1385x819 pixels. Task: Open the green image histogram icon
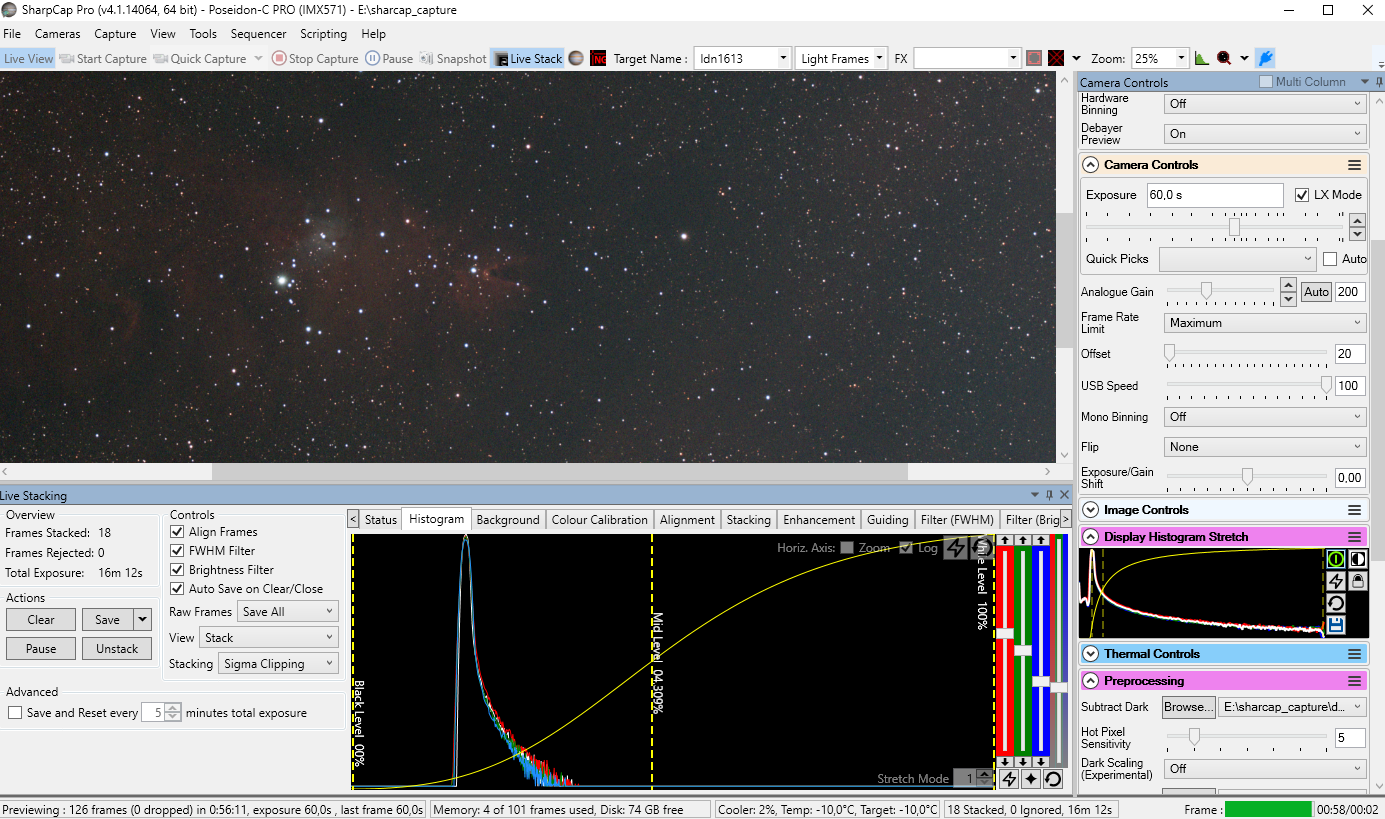tap(1202, 59)
